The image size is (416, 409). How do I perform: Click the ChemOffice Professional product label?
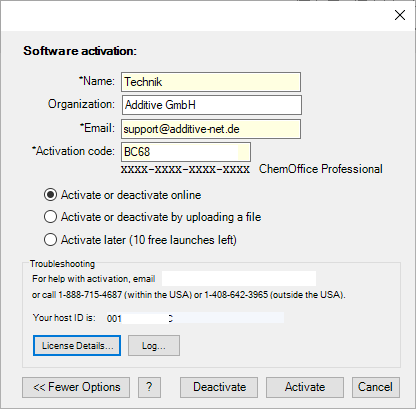tap(321, 169)
